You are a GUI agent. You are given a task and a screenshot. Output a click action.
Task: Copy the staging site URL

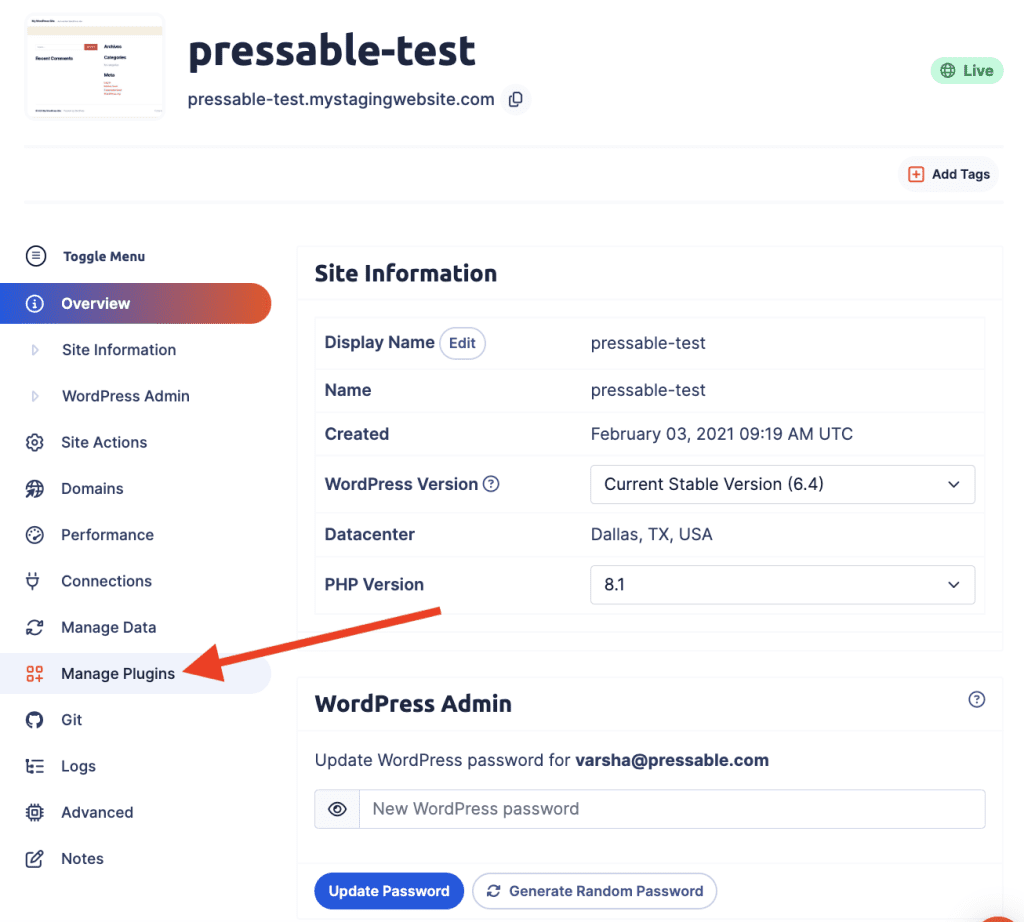tap(516, 99)
